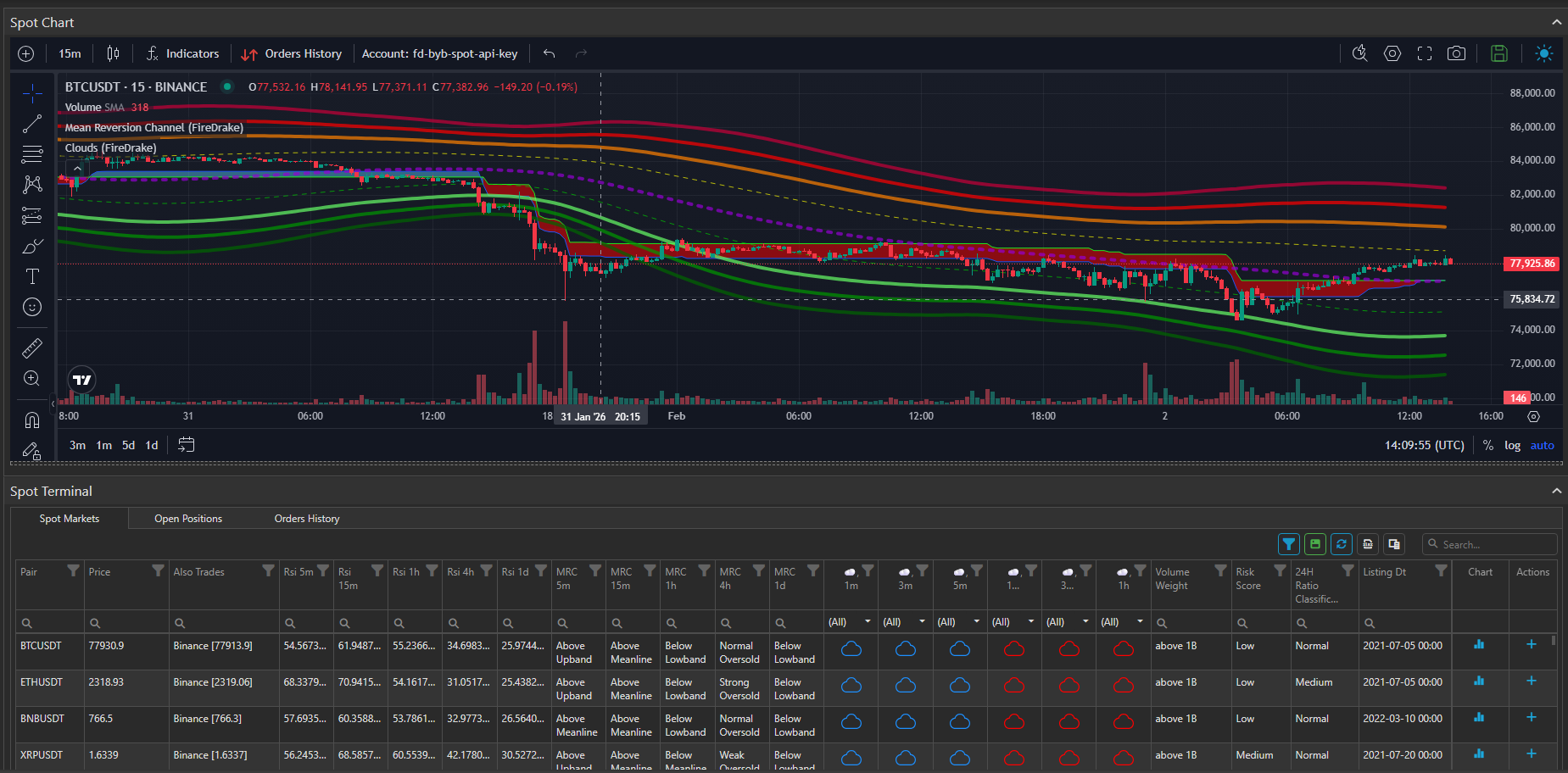Viewport: 1568px width, 773px height.
Task: Select the Fibonacci retracement tool
Action: pos(32,154)
